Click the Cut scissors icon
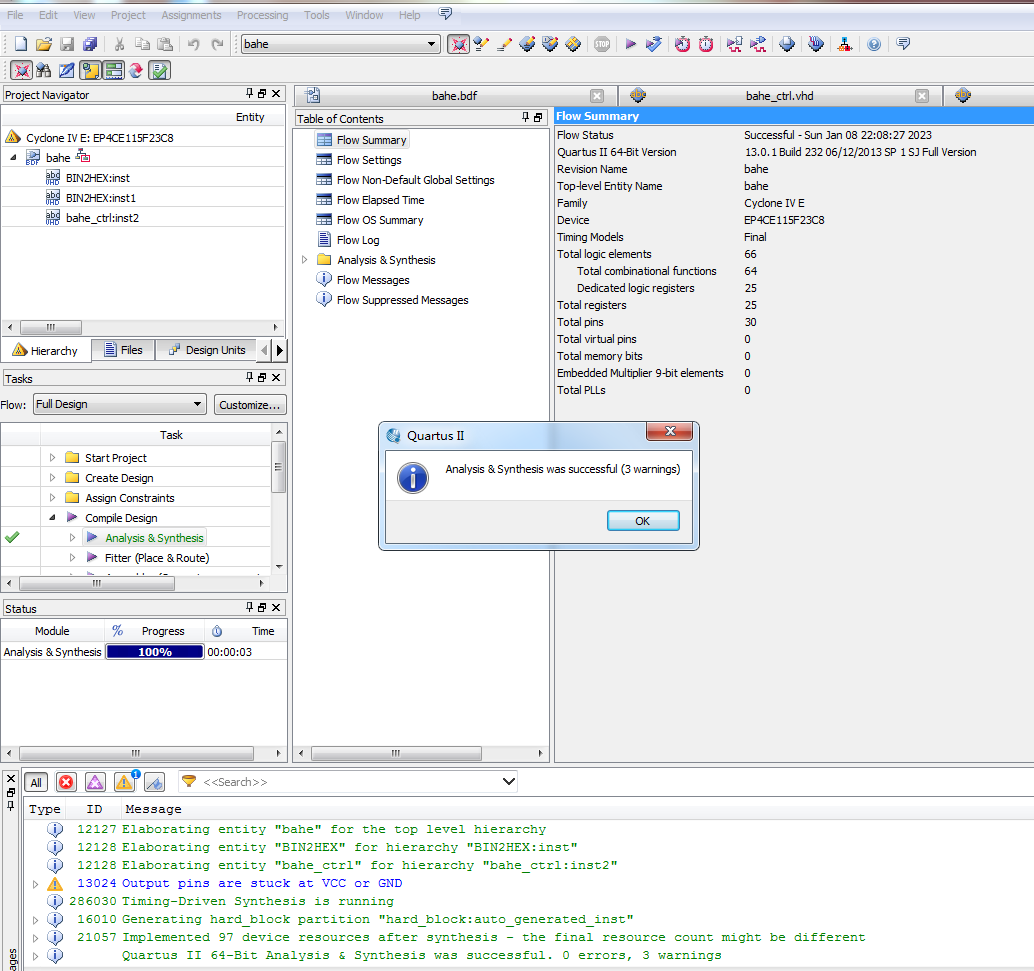The width and height of the screenshot is (1034, 971). 119,44
